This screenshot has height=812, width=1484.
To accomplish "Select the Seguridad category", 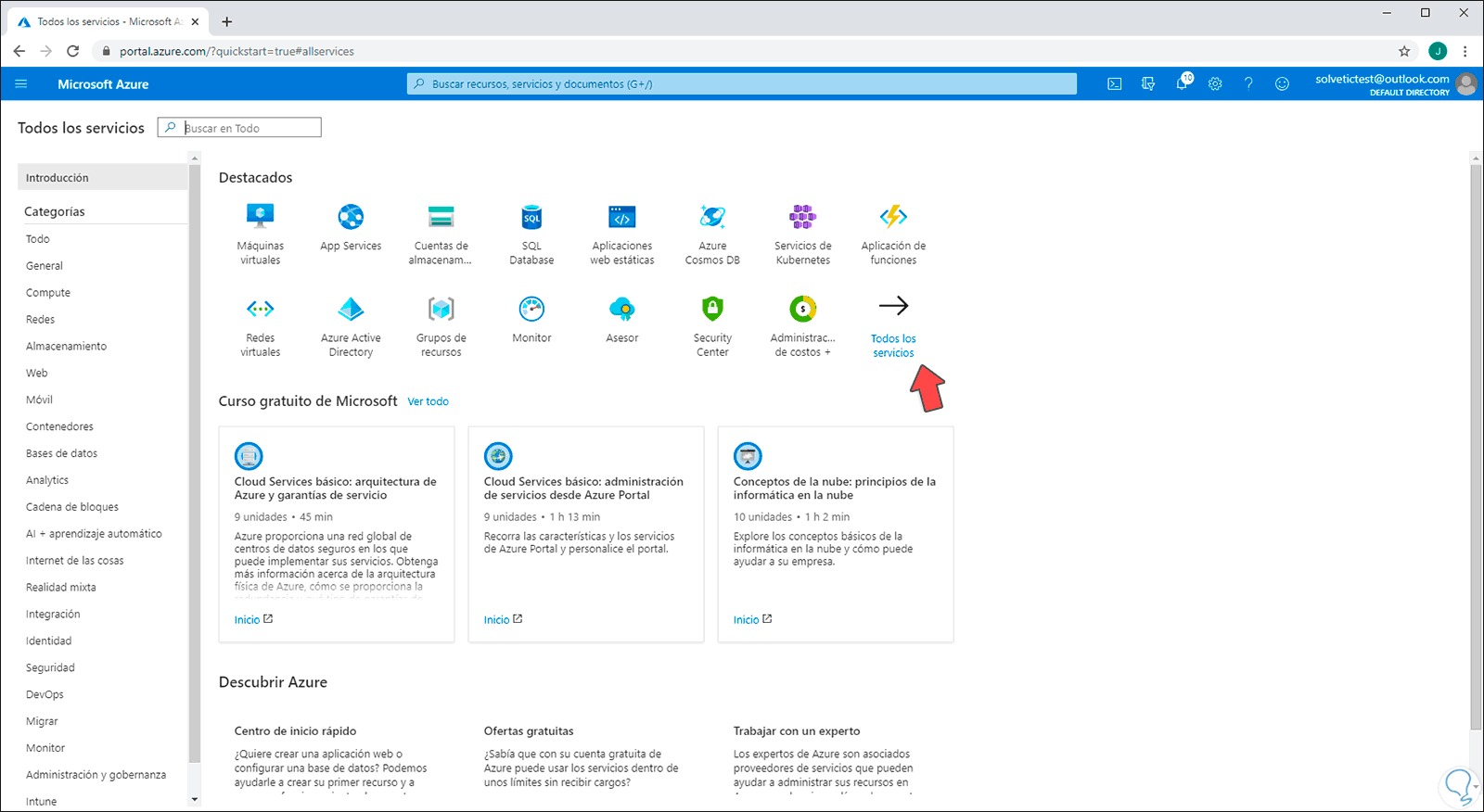I will point(50,668).
